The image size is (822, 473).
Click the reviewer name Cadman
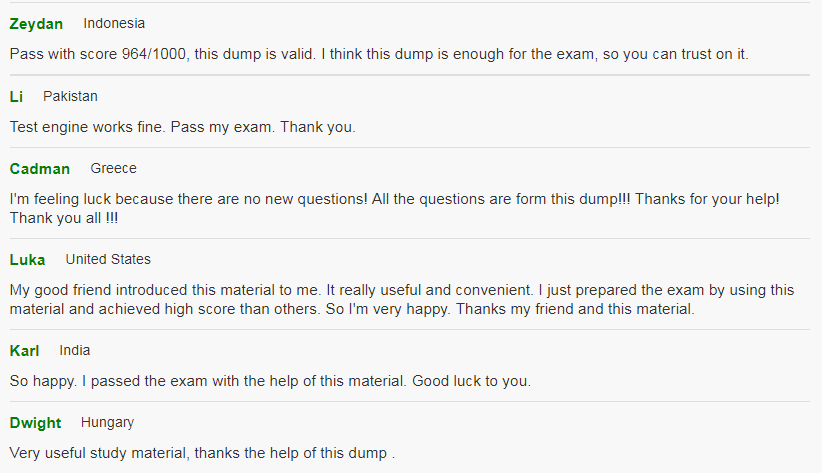pos(40,169)
